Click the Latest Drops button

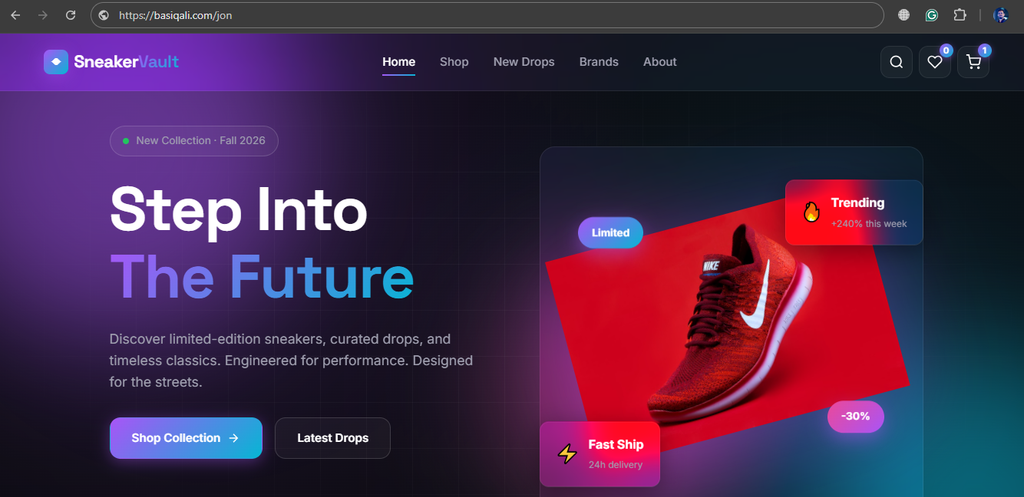(332, 438)
